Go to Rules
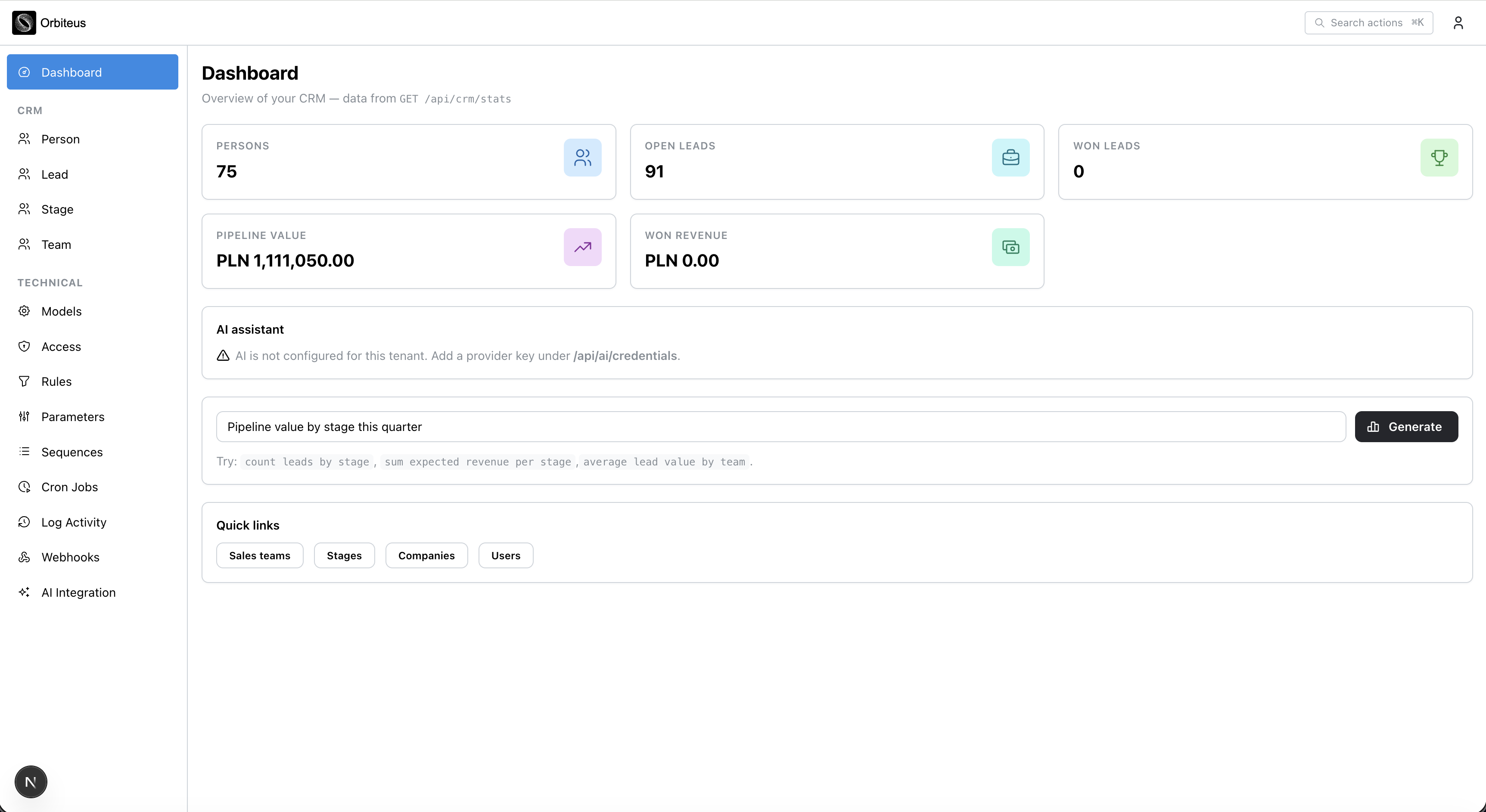The image size is (1486, 812). coord(92,382)
